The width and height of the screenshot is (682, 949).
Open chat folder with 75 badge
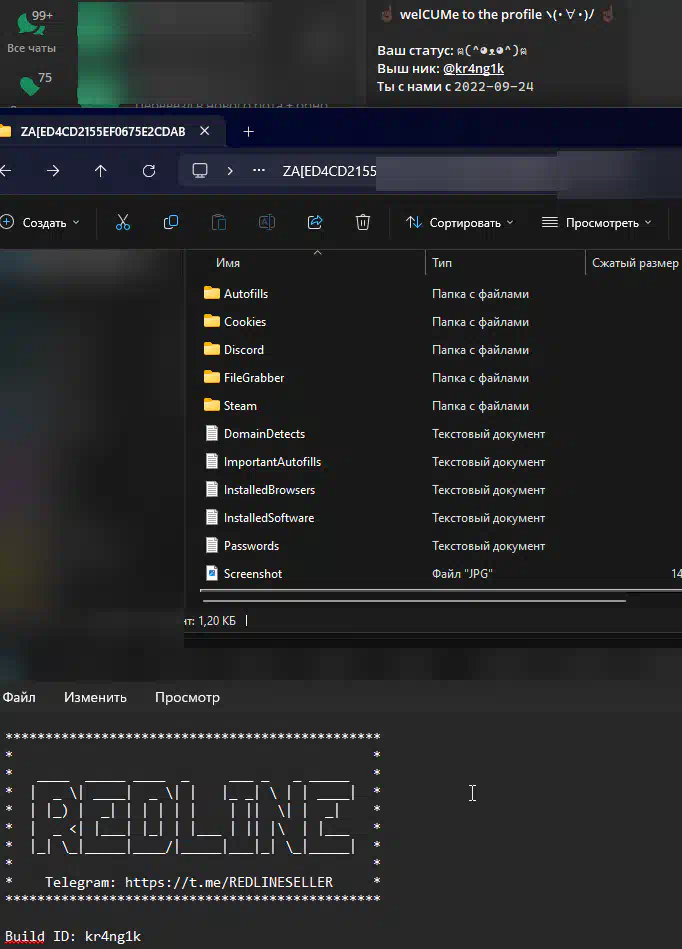35,84
